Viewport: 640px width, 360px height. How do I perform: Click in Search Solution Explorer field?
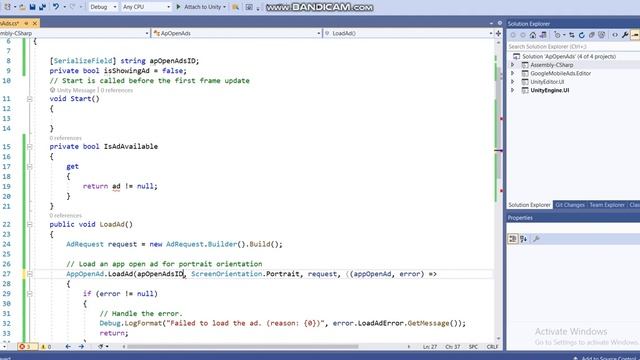pyautogui.click(x=573, y=47)
